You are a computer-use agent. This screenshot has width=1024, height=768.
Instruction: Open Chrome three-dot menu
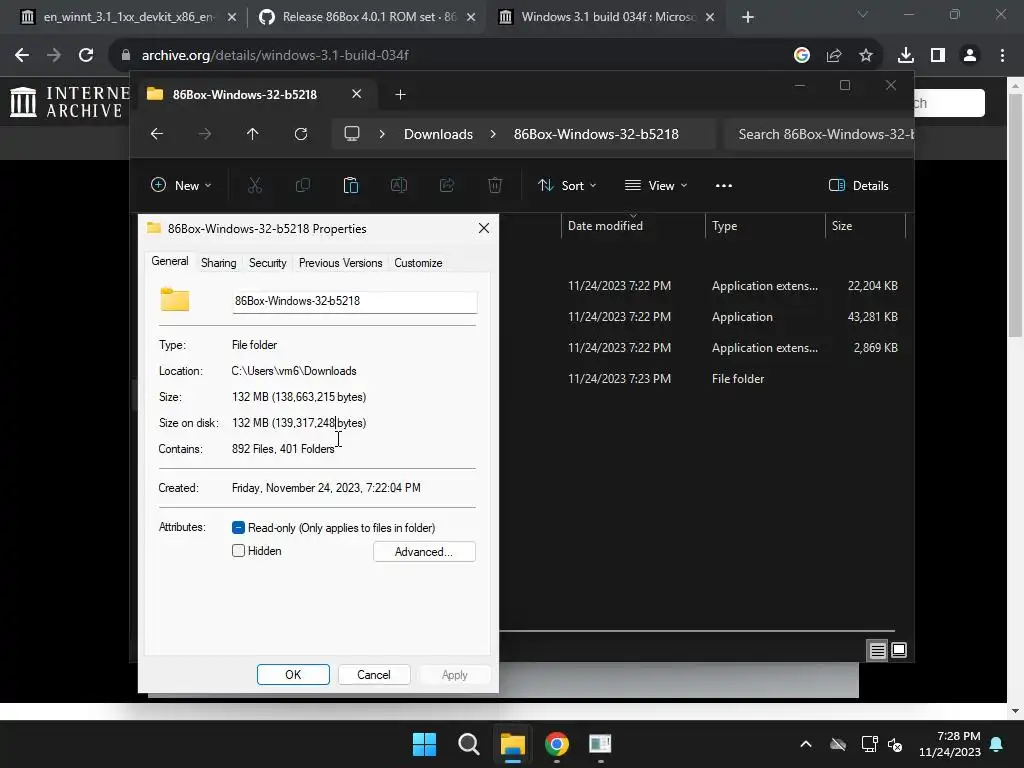(x=1002, y=56)
